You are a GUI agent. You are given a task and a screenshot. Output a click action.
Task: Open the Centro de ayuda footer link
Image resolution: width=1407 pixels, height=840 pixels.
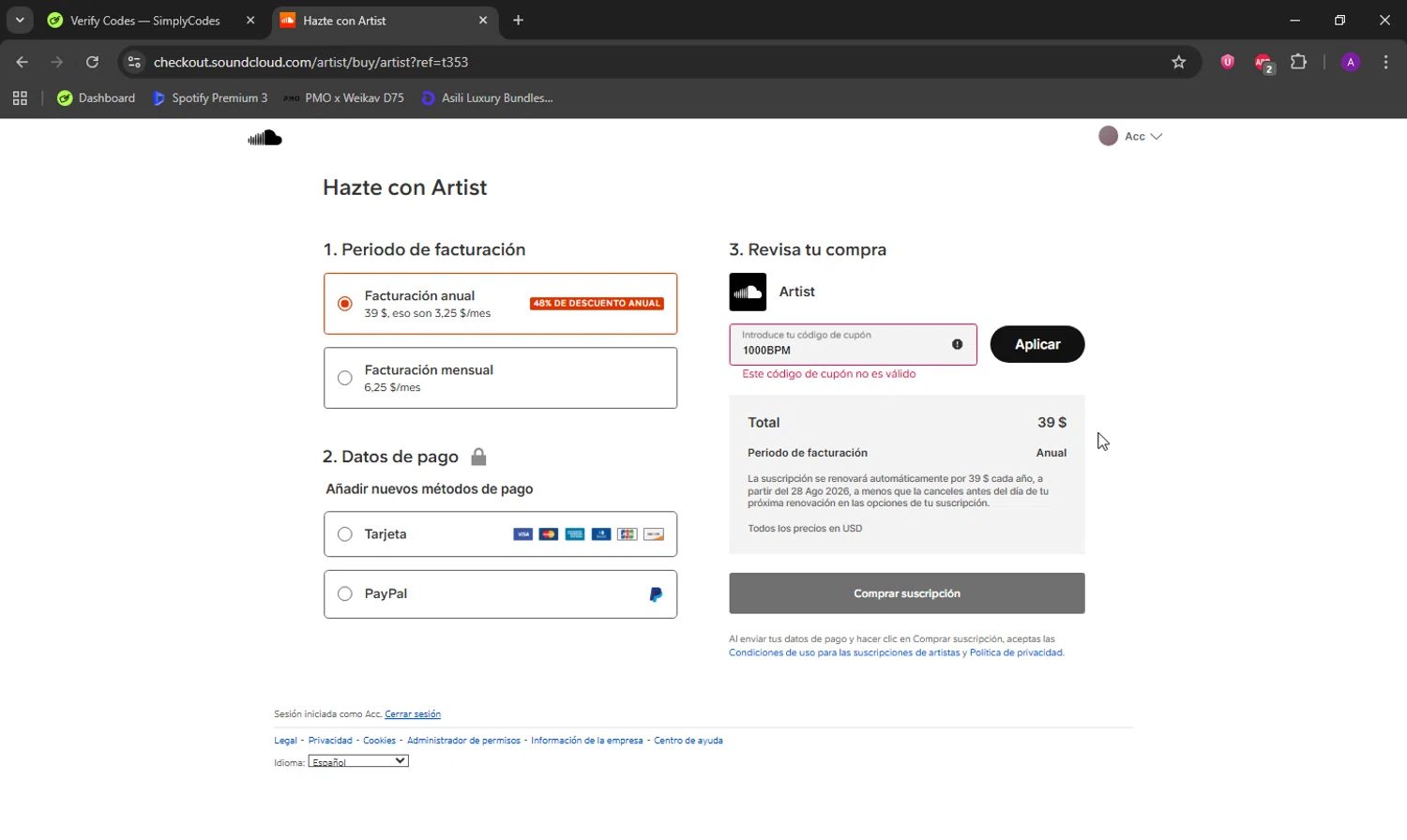[x=688, y=741]
